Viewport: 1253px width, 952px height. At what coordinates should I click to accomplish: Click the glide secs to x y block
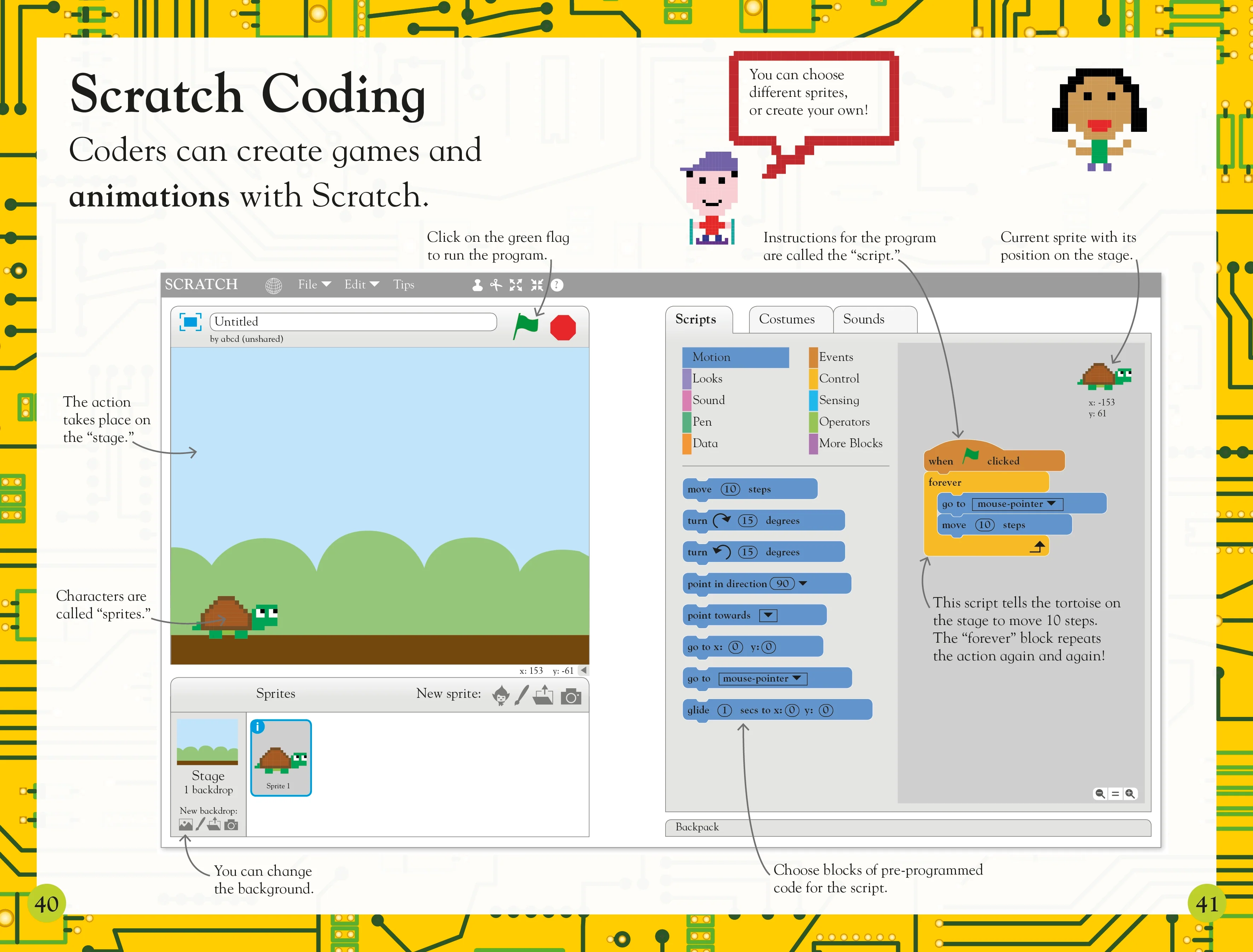coord(777,710)
